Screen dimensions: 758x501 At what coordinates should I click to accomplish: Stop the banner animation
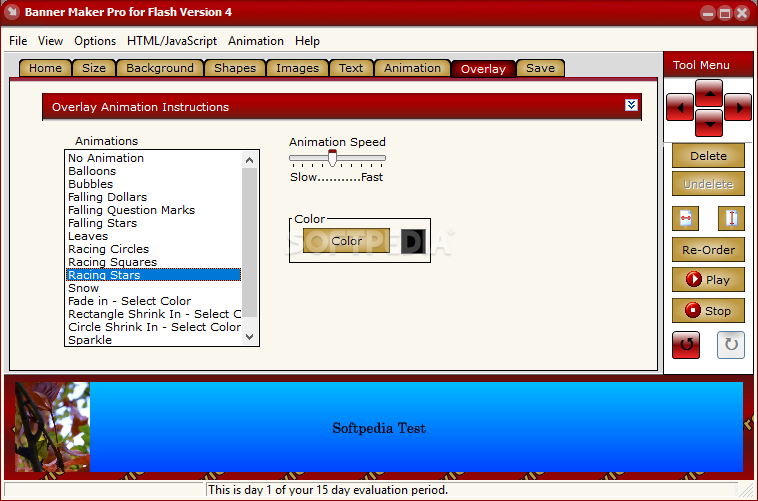708,310
